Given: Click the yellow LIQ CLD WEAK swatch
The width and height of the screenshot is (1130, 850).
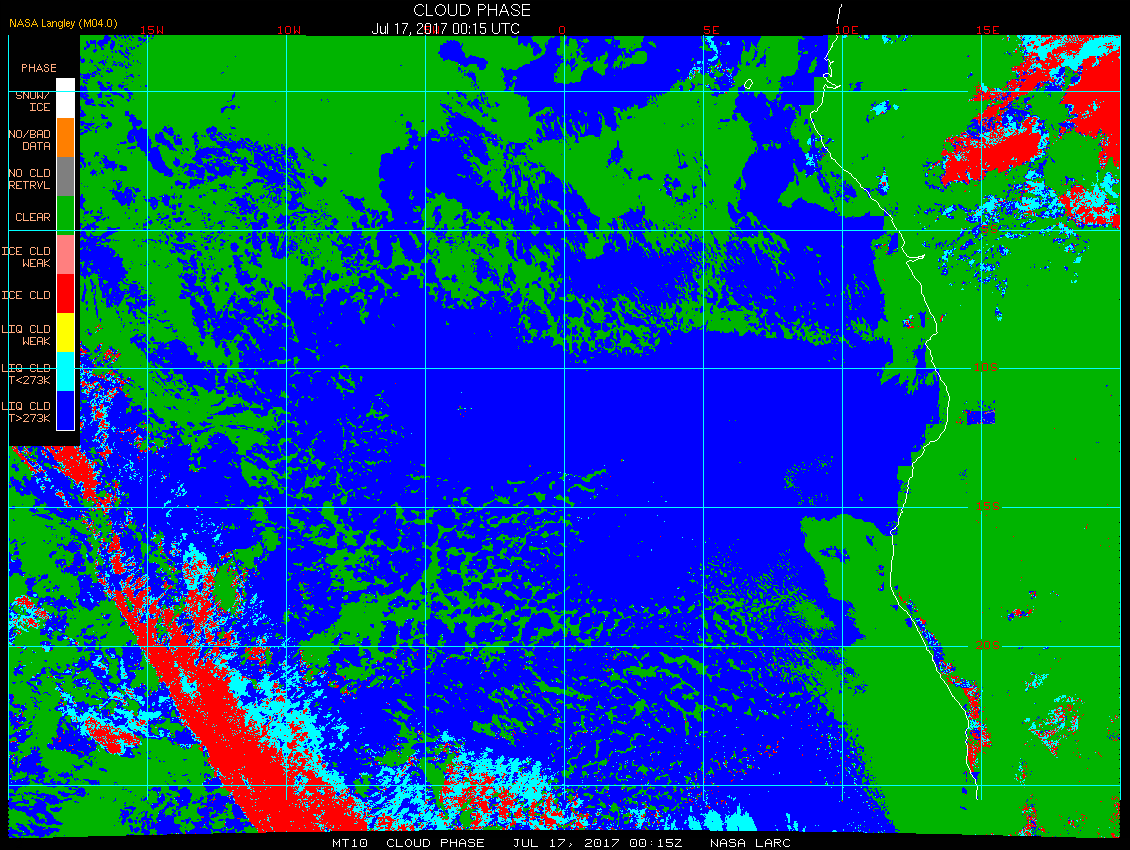Looking at the screenshot, I should point(66,332).
